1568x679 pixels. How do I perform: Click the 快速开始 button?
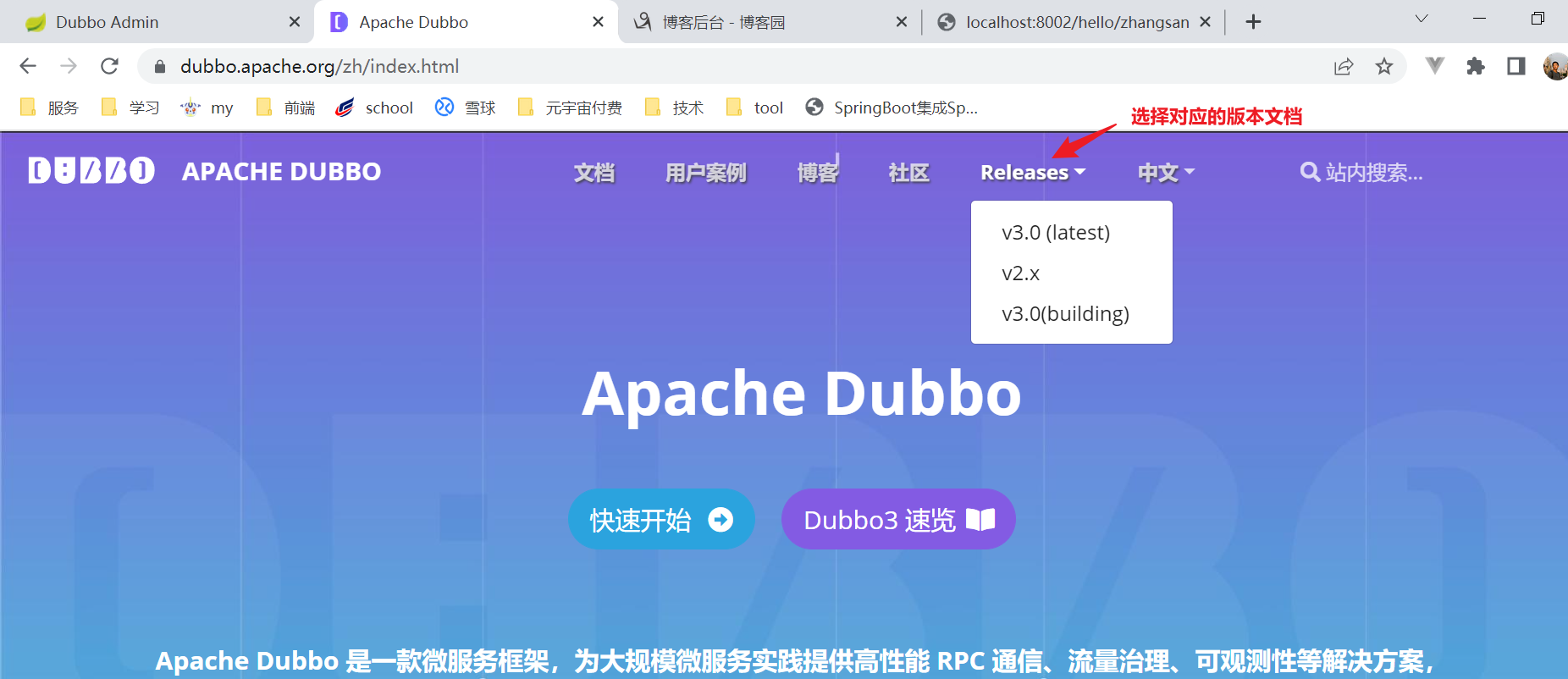point(661,519)
